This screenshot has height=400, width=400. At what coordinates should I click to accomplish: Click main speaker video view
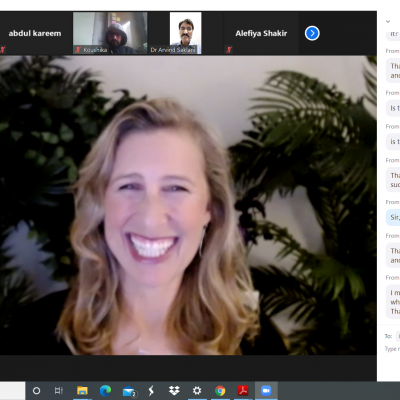[x=188, y=205]
